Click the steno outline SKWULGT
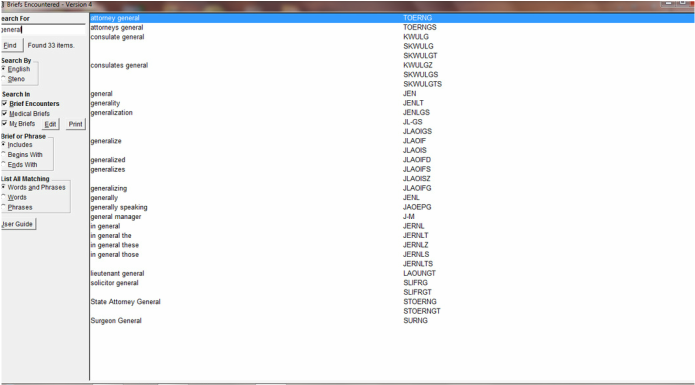The image size is (695, 385). coord(420,56)
